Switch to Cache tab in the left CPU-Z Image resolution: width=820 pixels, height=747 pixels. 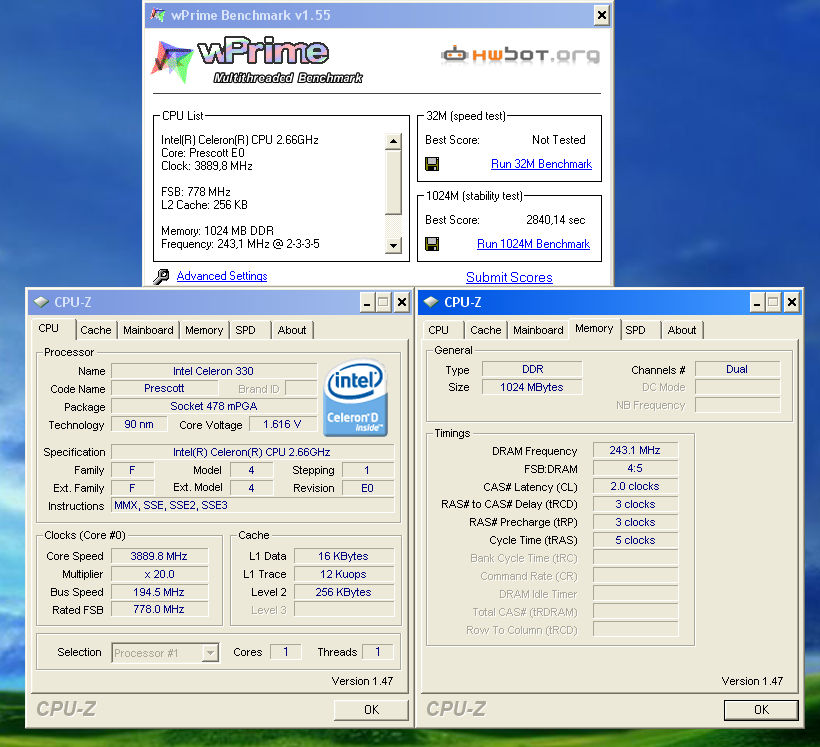(x=96, y=330)
